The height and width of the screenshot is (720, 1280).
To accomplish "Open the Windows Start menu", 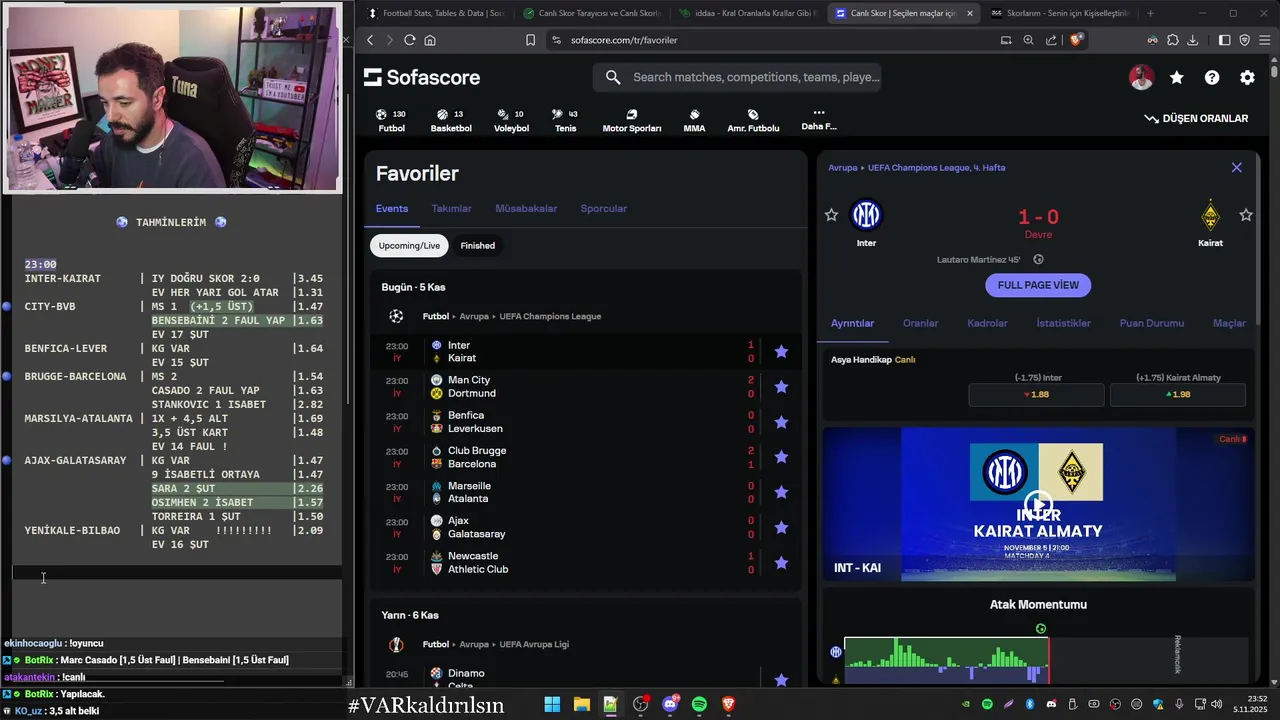I will [552, 705].
